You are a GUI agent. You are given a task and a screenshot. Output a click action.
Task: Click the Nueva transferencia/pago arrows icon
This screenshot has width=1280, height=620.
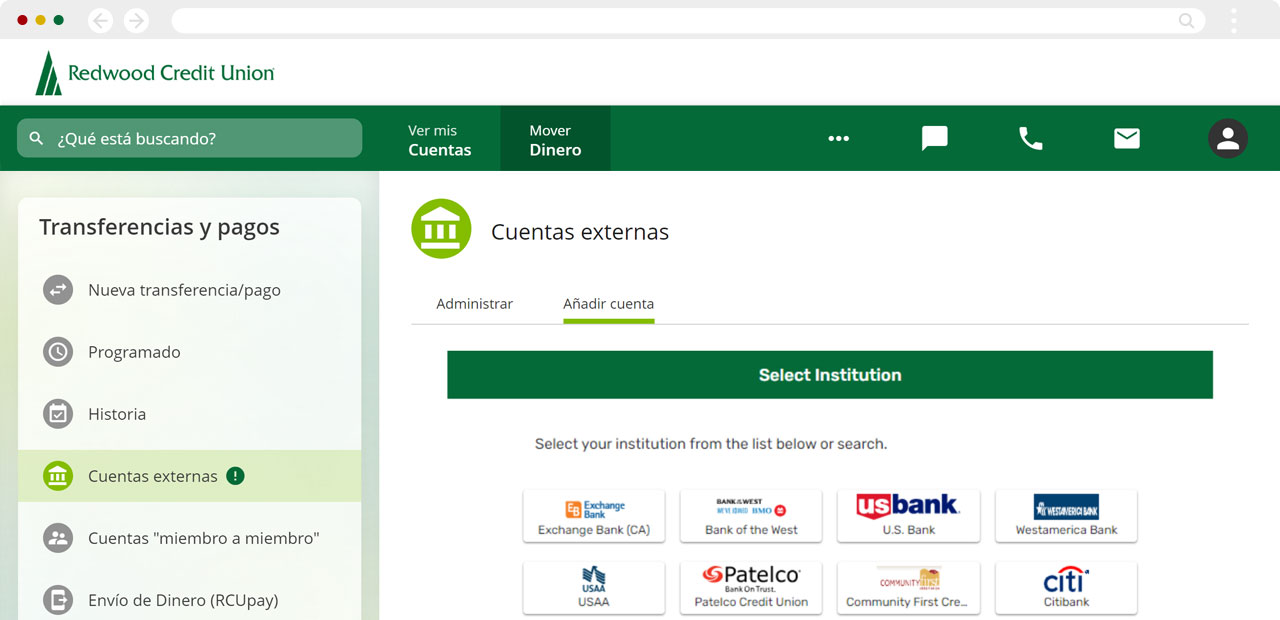click(x=58, y=290)
